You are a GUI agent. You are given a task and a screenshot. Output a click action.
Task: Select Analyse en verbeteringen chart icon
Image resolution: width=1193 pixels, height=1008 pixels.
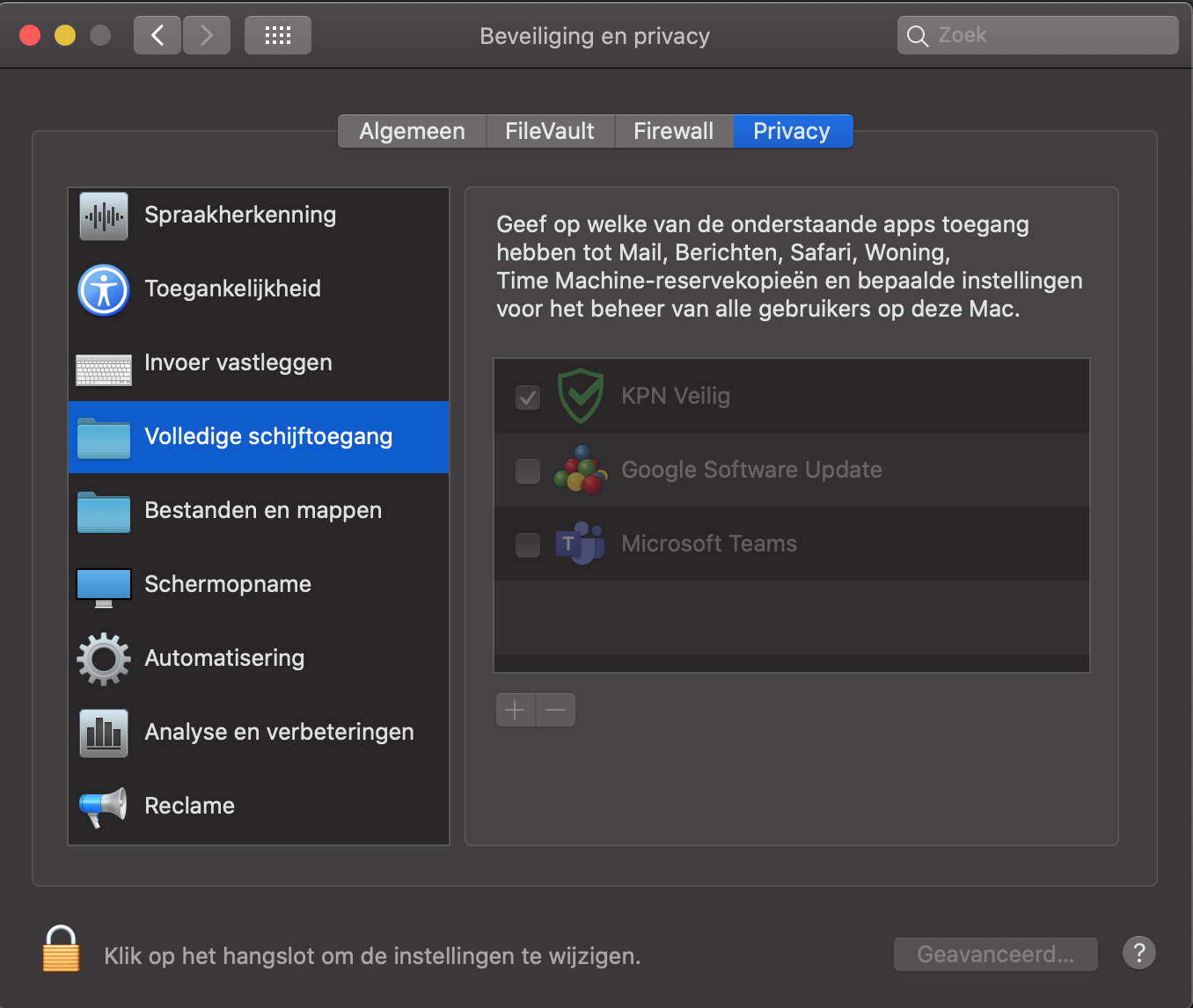[x=104, y=733]
